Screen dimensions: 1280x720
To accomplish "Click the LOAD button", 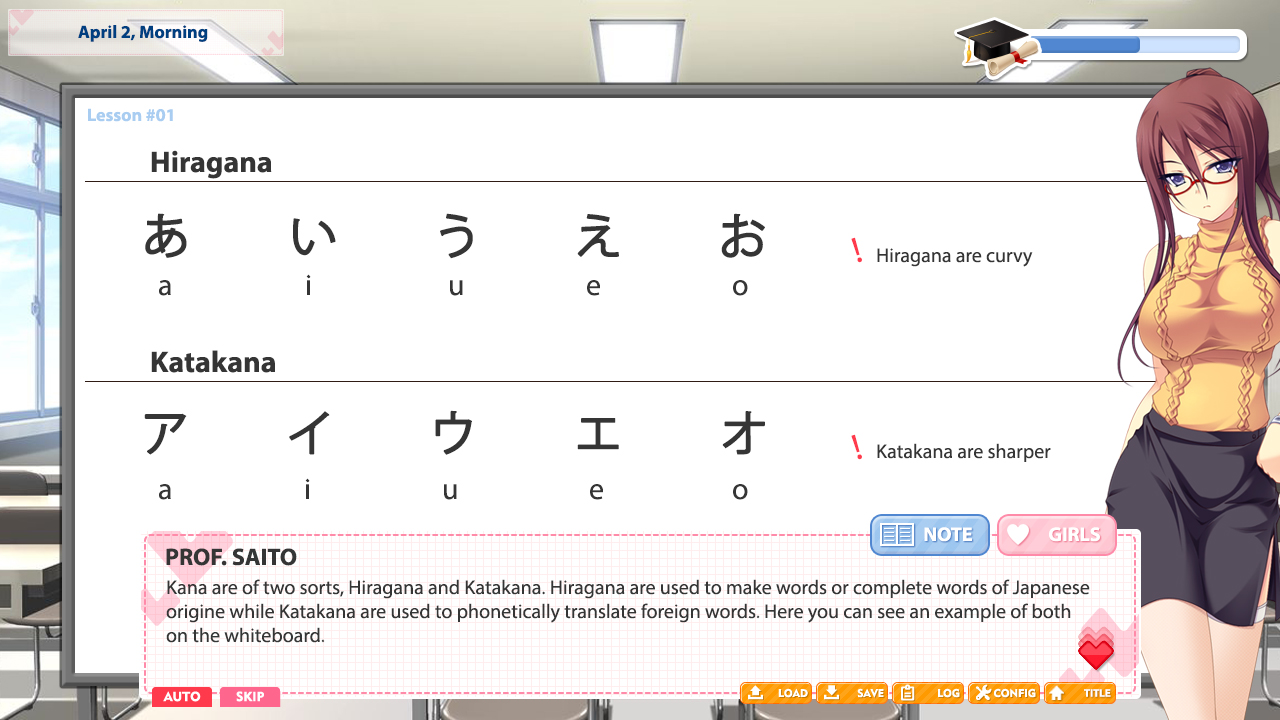I will click(x=776, y=693).
